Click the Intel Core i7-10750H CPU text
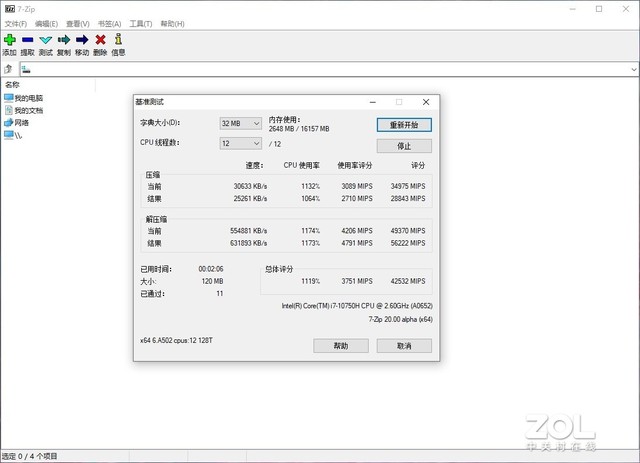Screen dimensions: 640x463 (357, 306)
